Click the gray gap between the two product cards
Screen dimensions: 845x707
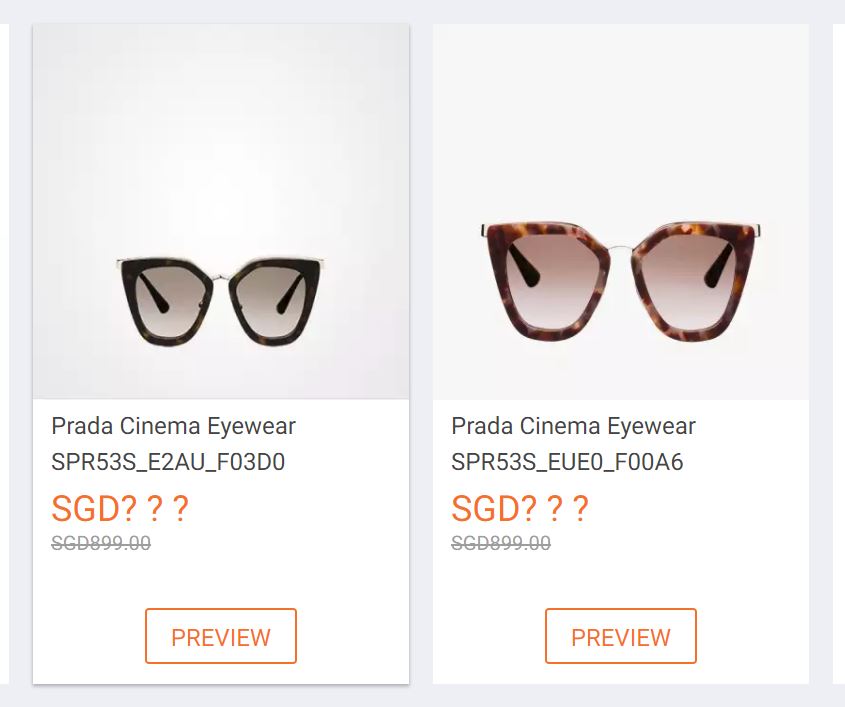(x=421, y=350)
